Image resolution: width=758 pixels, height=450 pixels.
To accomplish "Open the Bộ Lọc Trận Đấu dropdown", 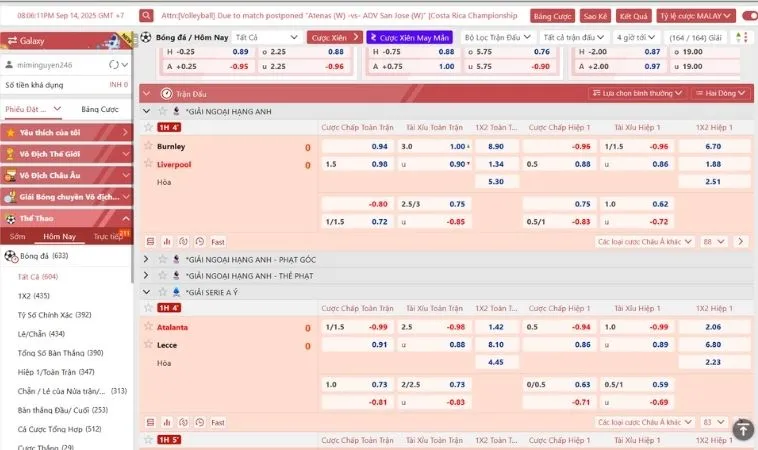I will (498, 37).
